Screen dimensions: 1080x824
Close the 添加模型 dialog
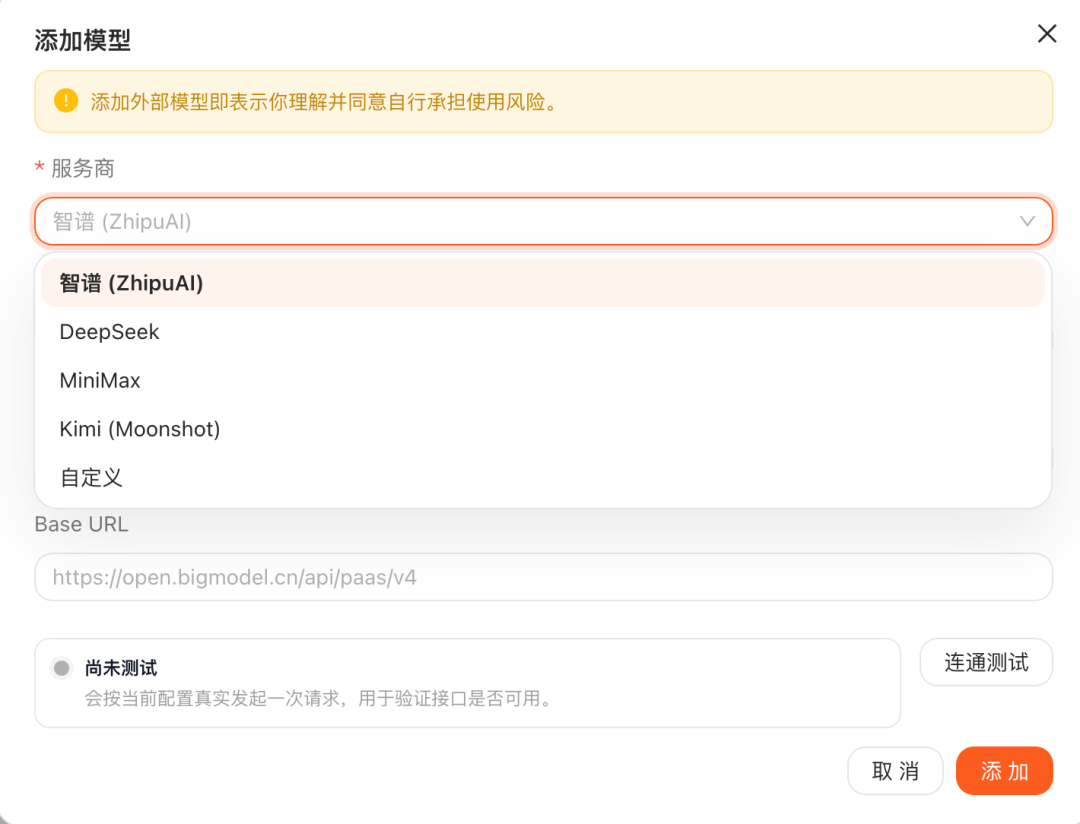coord(1047,33)
